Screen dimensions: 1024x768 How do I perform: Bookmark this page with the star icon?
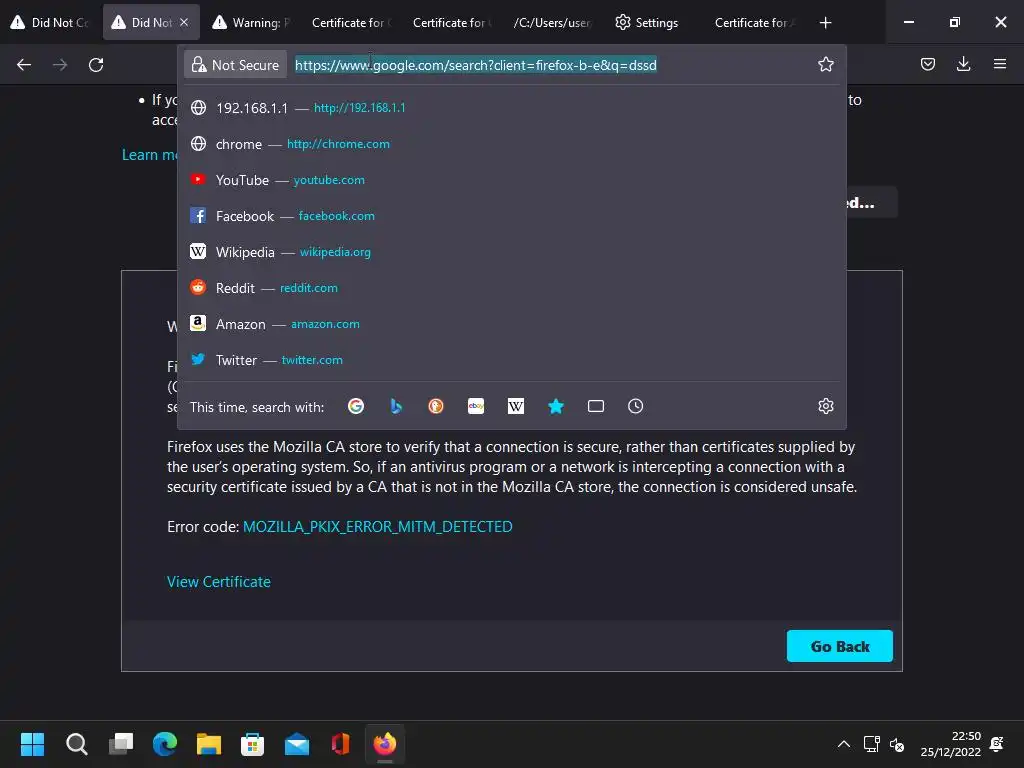825,64
